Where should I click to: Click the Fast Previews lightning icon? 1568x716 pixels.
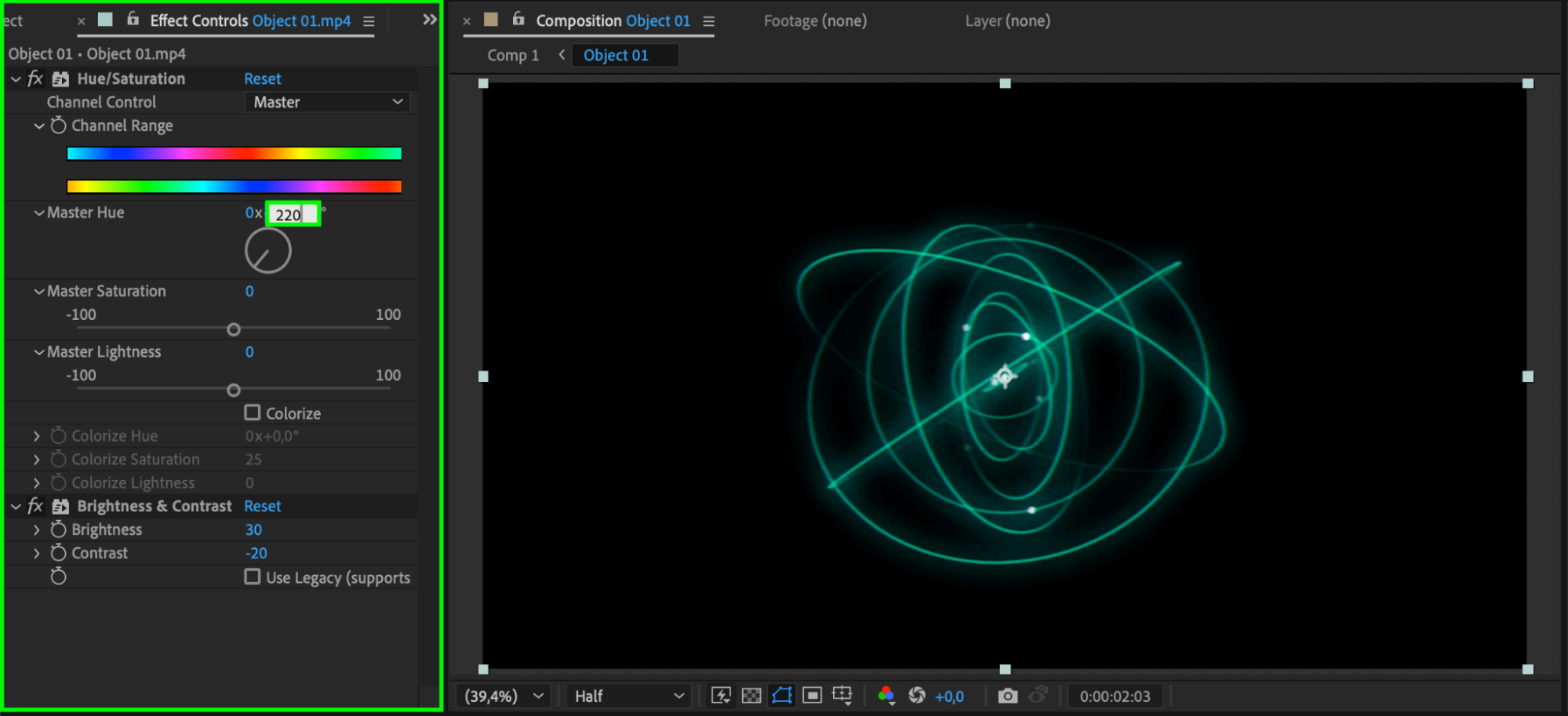point(721,696)
